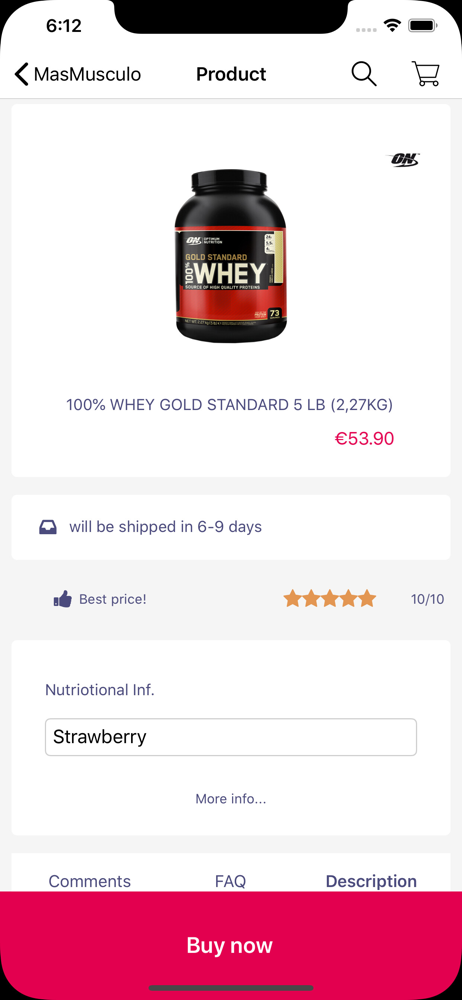Tap the Wi-Fi status icon
Viewport: 462px width, 1000px height.
(392, 26)
